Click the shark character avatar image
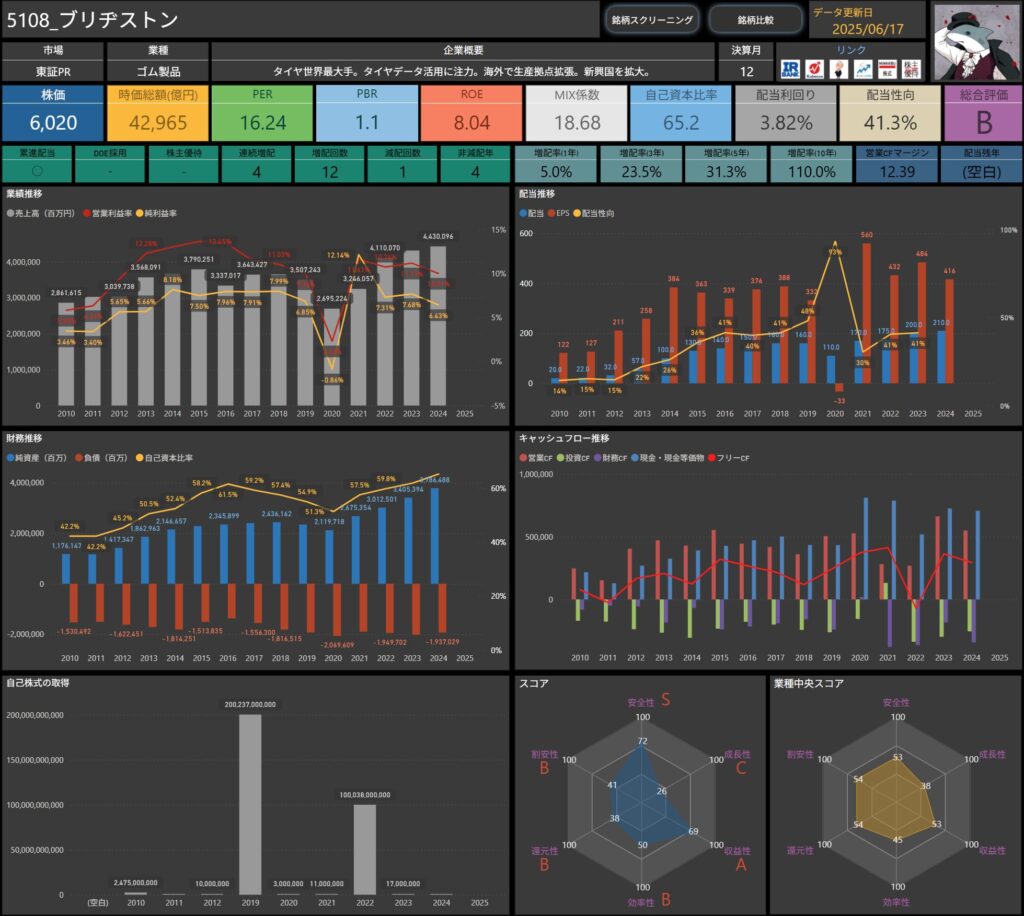Screen dimensions: 1024x916 [x=976, y=42]
